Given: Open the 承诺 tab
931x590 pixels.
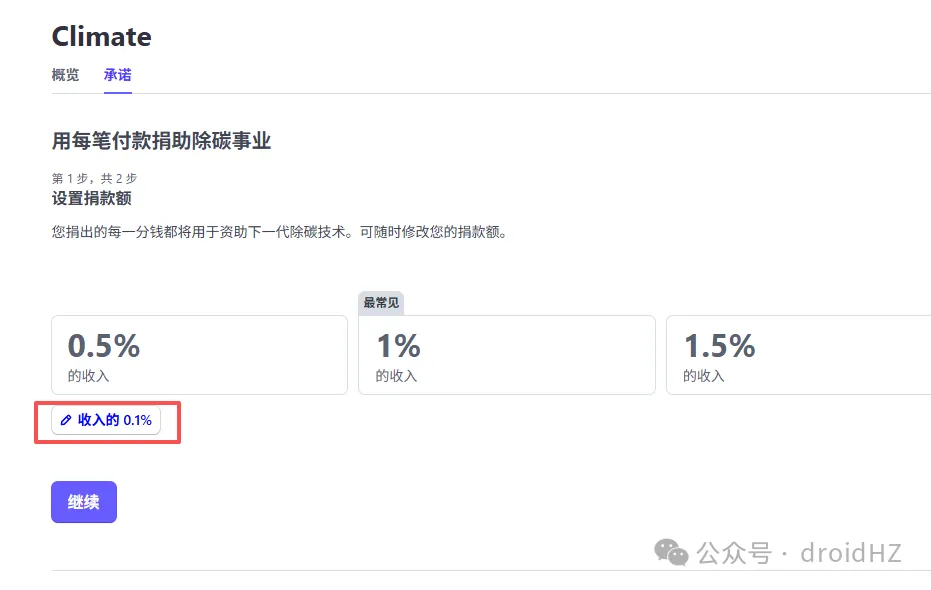Looking at the screenshot, I should click(x=117, y=75).
